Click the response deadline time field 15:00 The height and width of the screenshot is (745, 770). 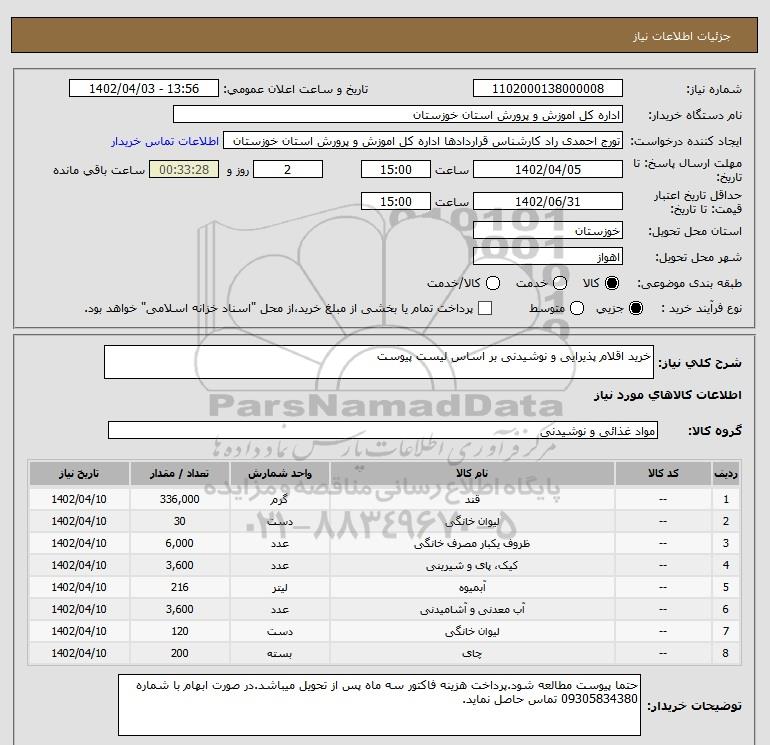(396, 169)
